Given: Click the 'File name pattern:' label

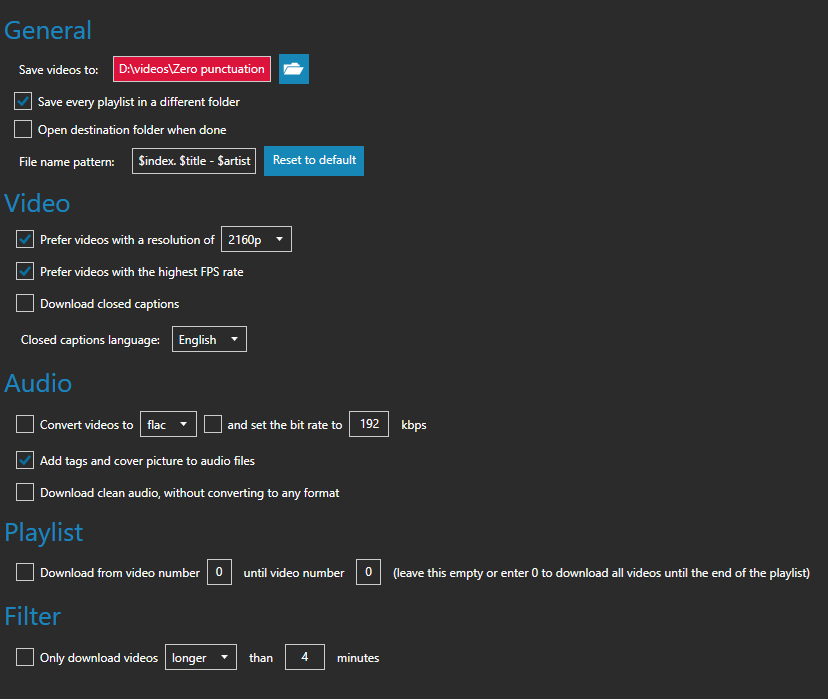Looking at the screenshot, I should click(x=67, y=162).
